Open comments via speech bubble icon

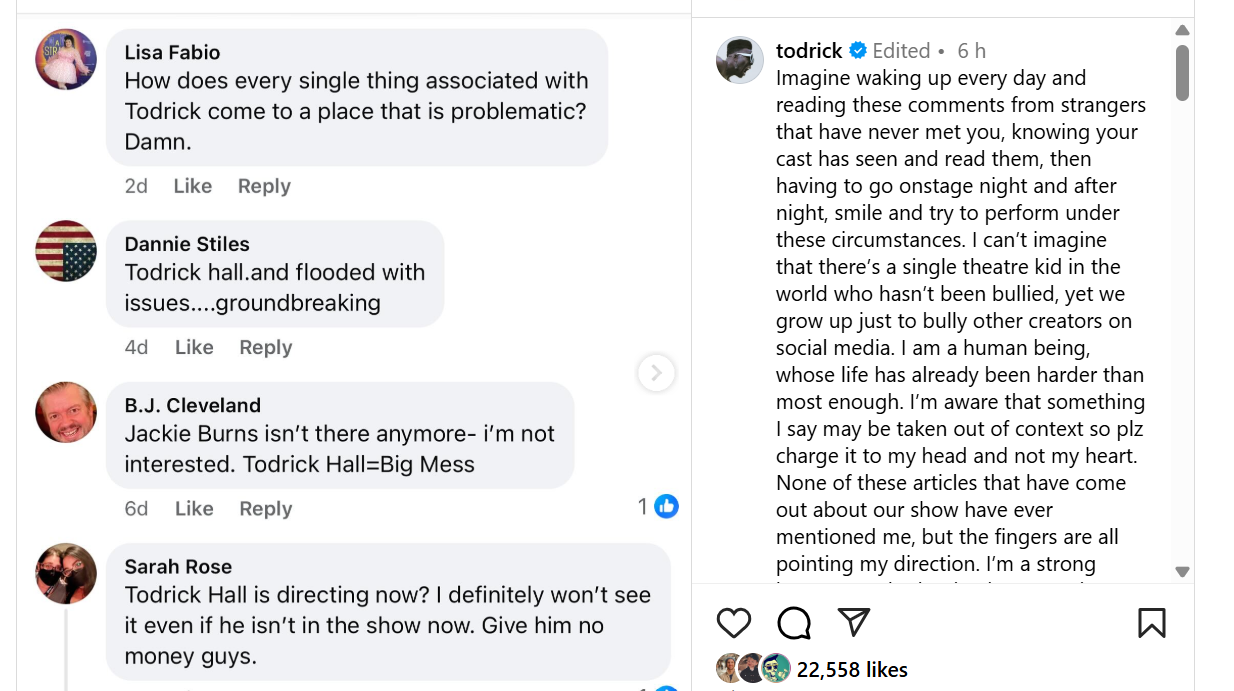[794, 623]
